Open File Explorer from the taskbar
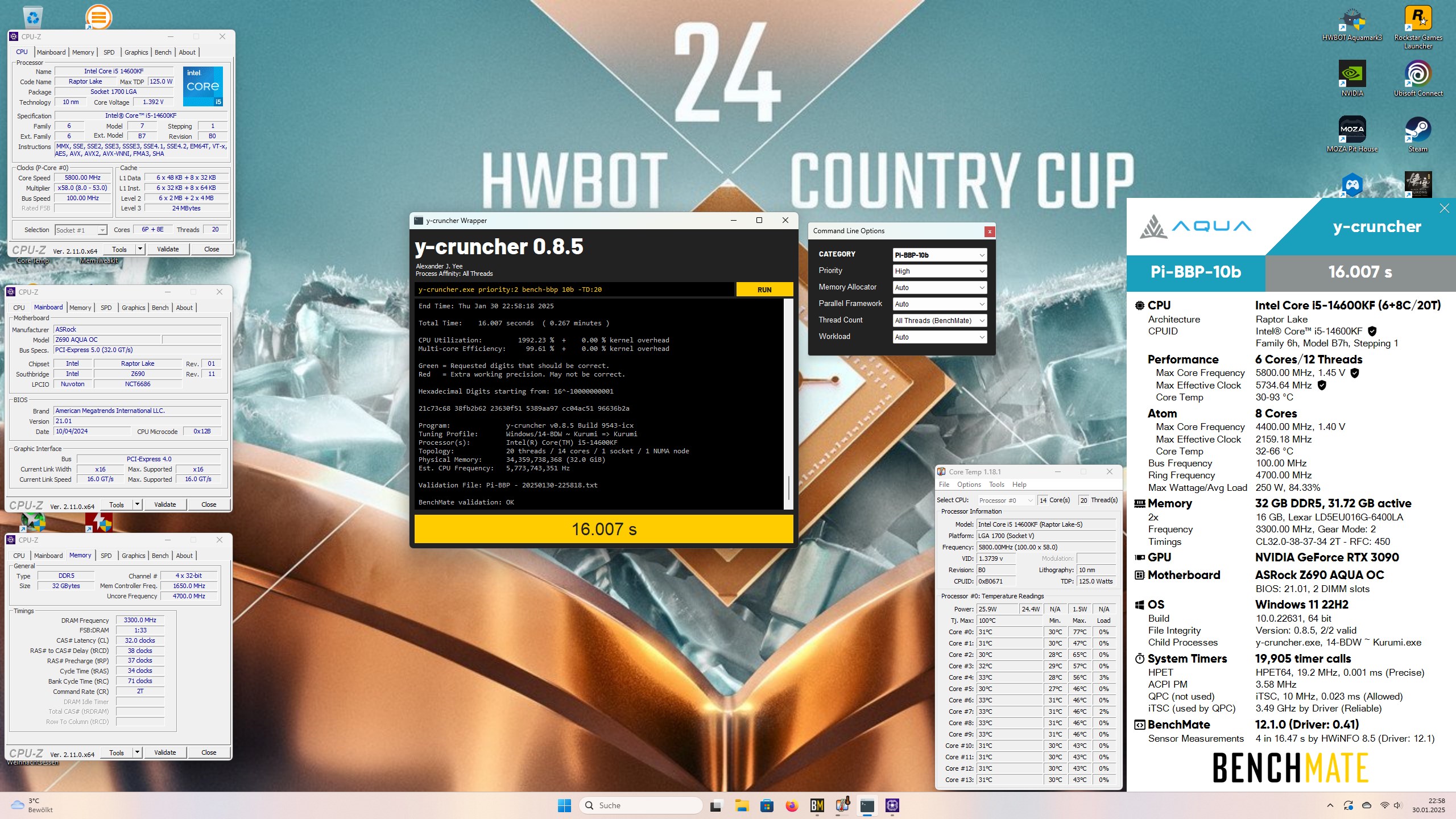The image size is (1456, 819). [741, 805]
